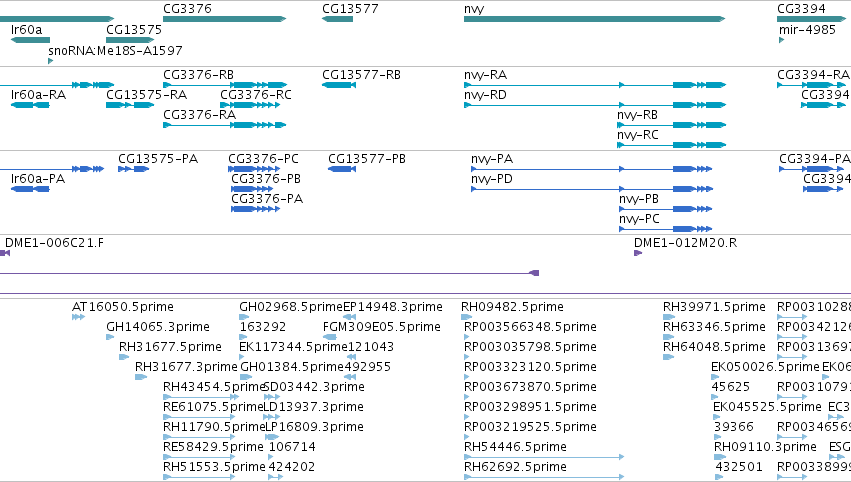Select EST RP003035798.5prime

467,357
